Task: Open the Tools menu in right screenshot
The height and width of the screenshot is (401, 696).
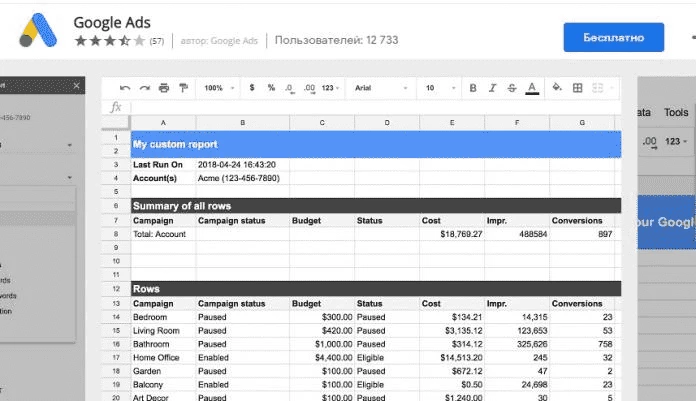Action: pyautogui.click(x=676, y=113)
